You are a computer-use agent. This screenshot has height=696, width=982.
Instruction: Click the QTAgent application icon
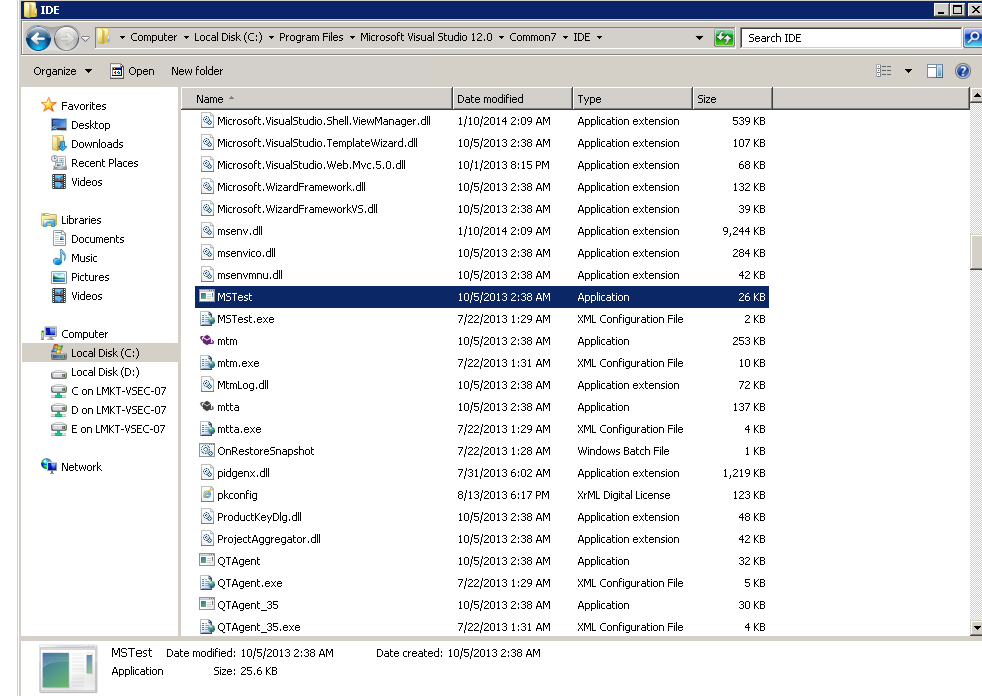coord(207,560)
